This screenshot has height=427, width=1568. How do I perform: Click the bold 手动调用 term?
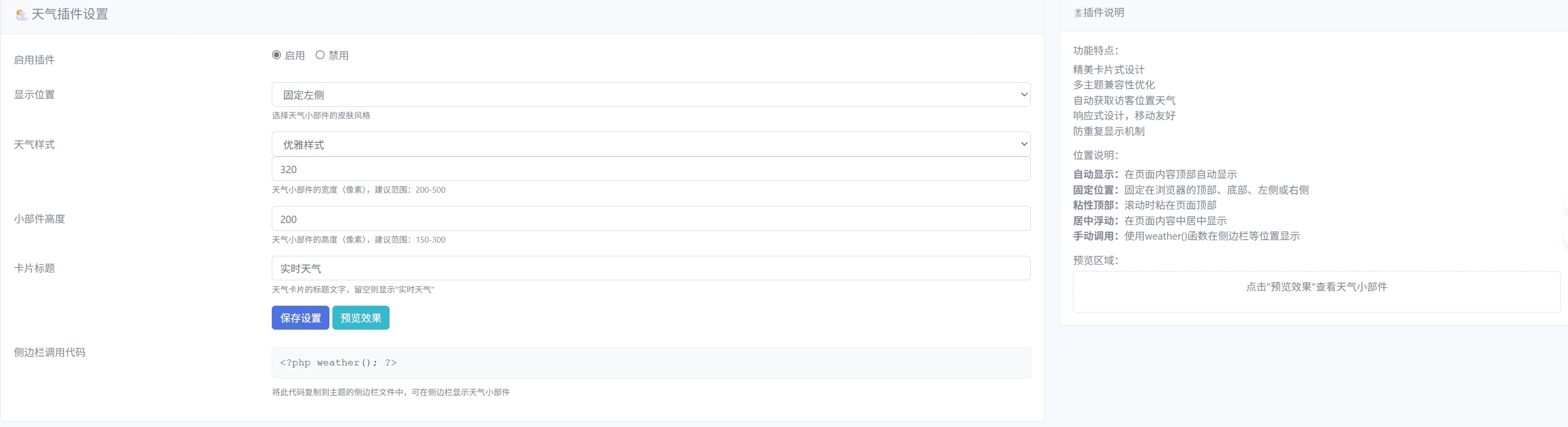(x=1095, y=236)
